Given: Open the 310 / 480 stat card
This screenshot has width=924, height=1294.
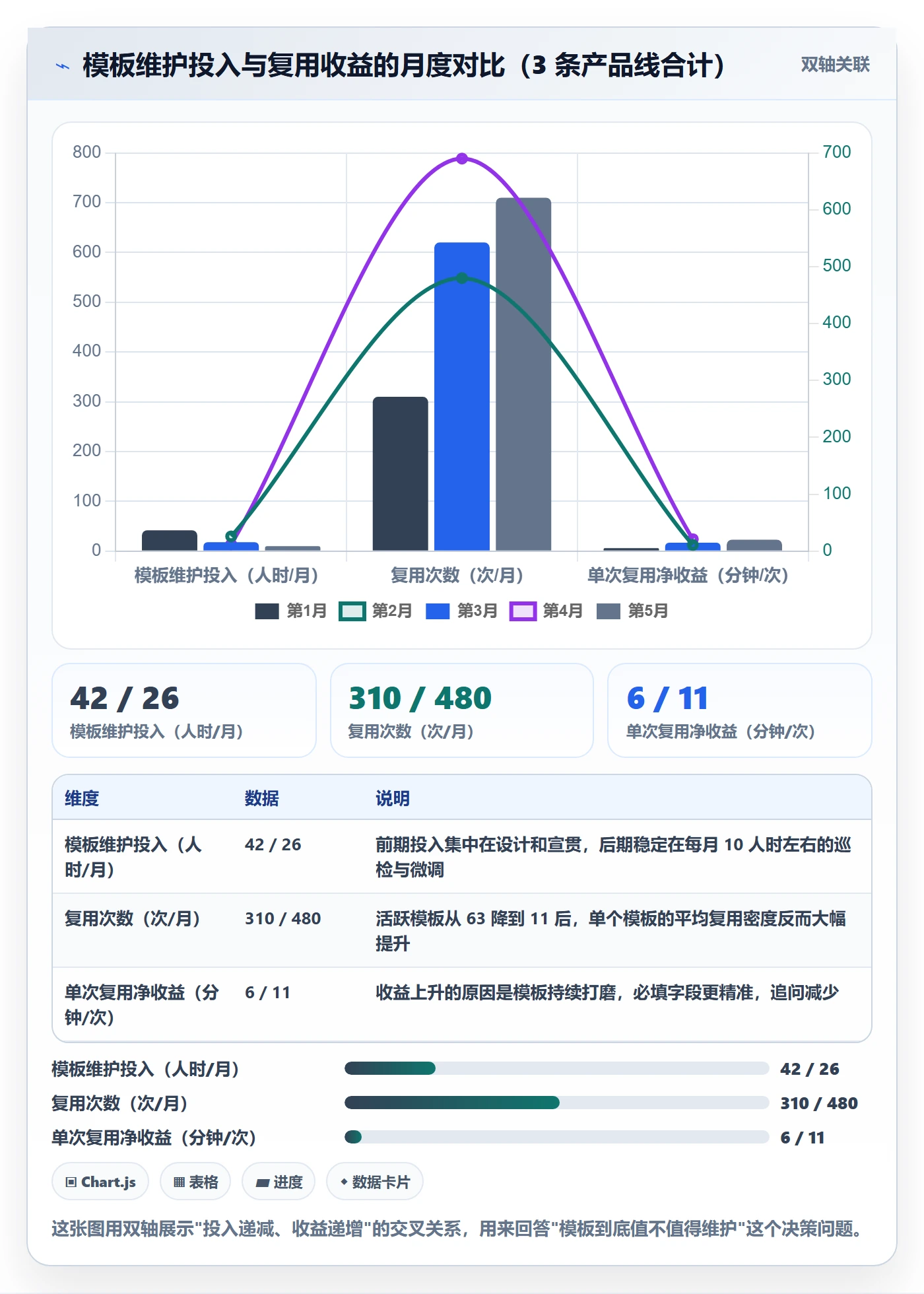Looking at the screenshot, I should tap(462, 710).
